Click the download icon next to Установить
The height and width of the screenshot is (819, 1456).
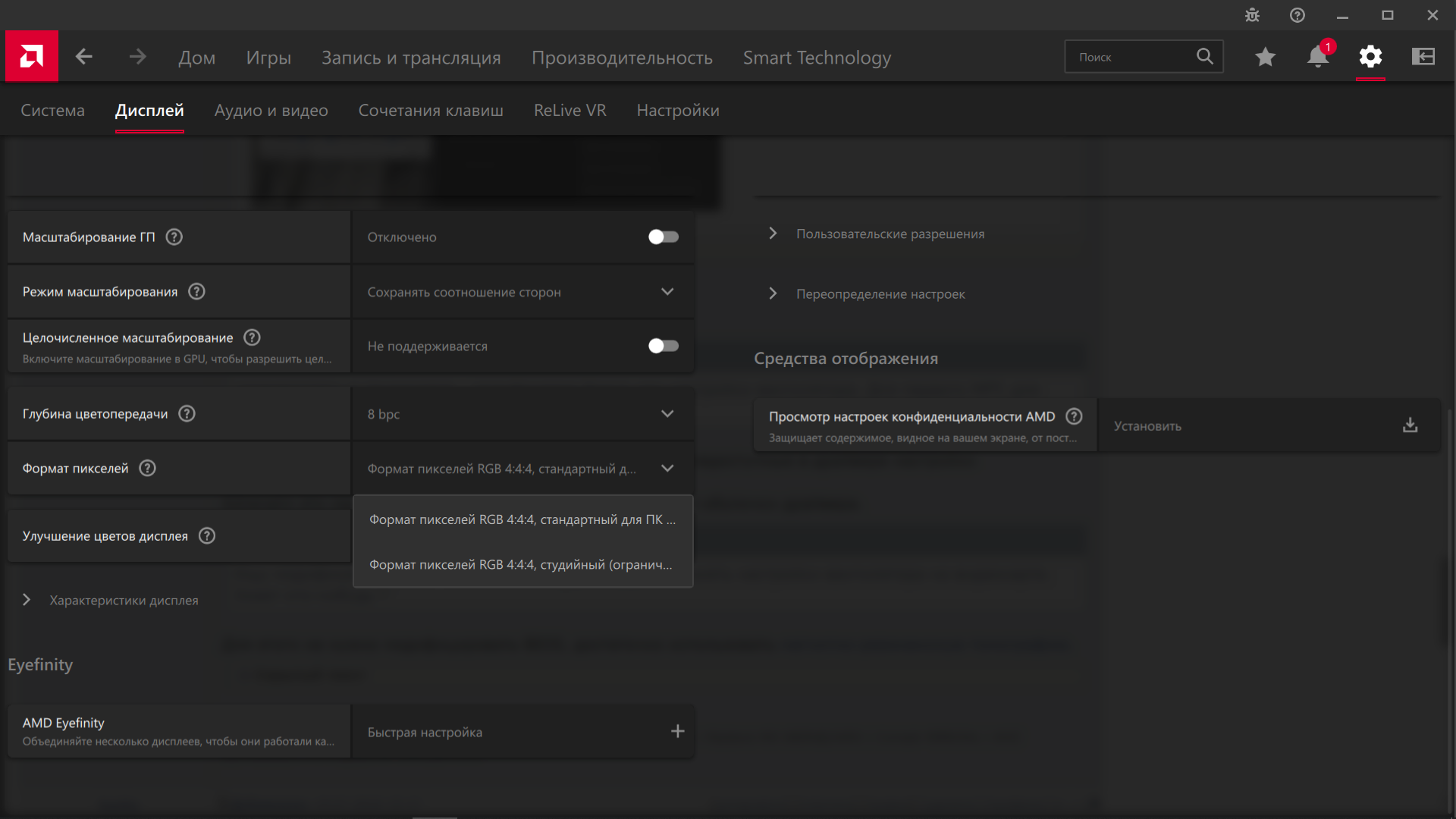click(x=1410, y=425)
